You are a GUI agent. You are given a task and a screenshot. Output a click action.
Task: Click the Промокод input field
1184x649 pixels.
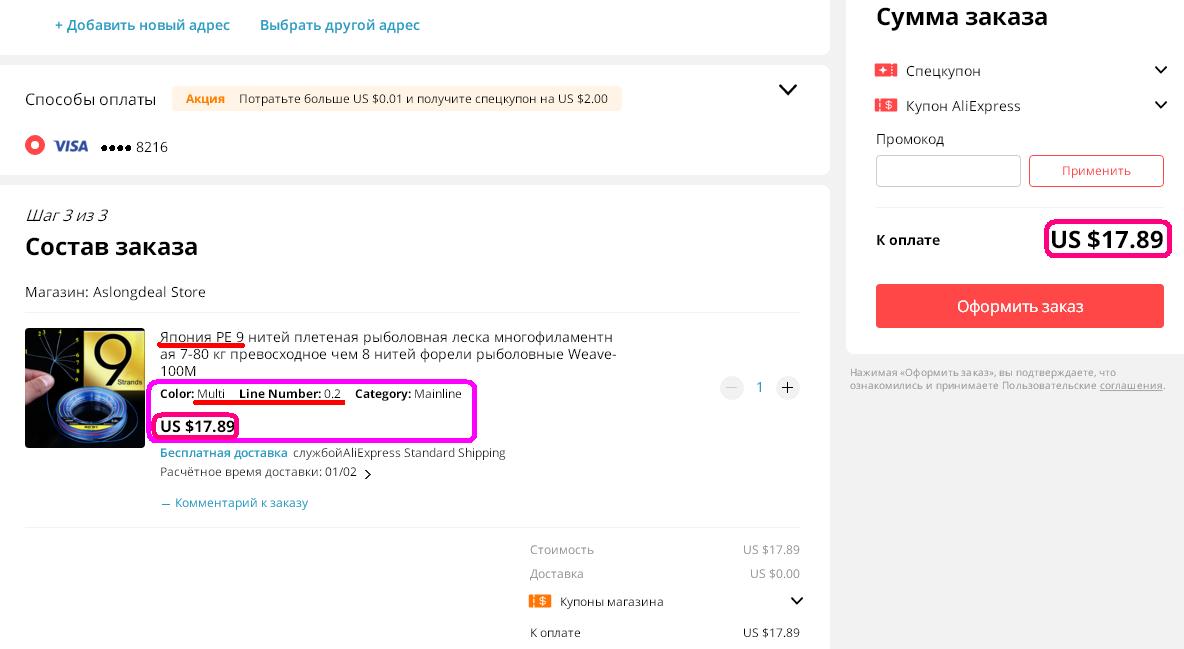[948, 171]
